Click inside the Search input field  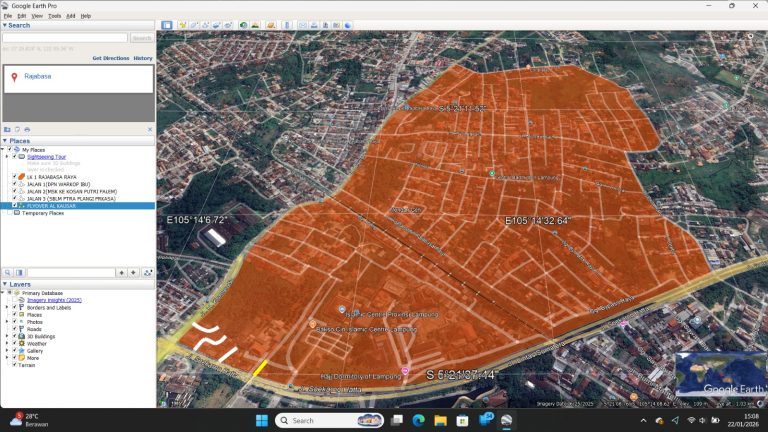65,38
